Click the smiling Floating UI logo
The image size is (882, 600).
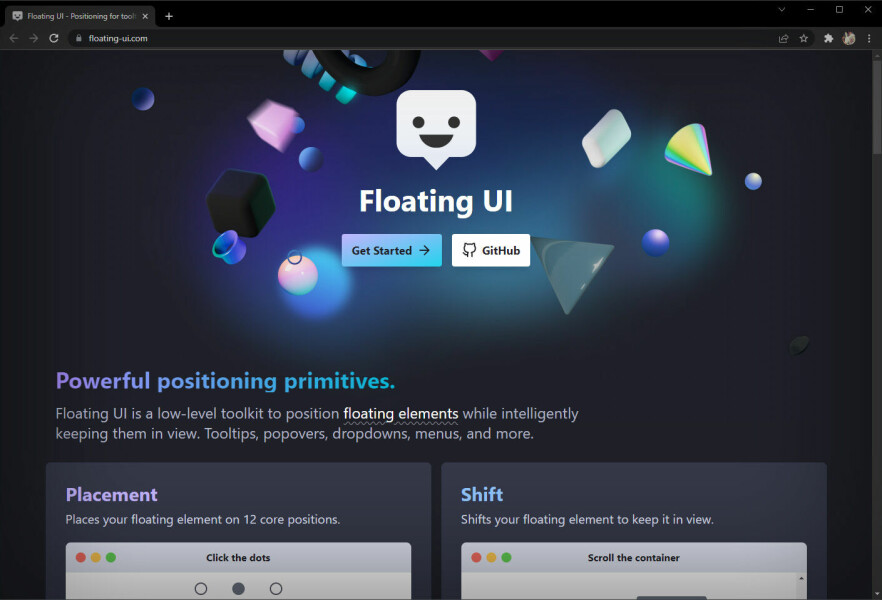(x=436, y=129)
